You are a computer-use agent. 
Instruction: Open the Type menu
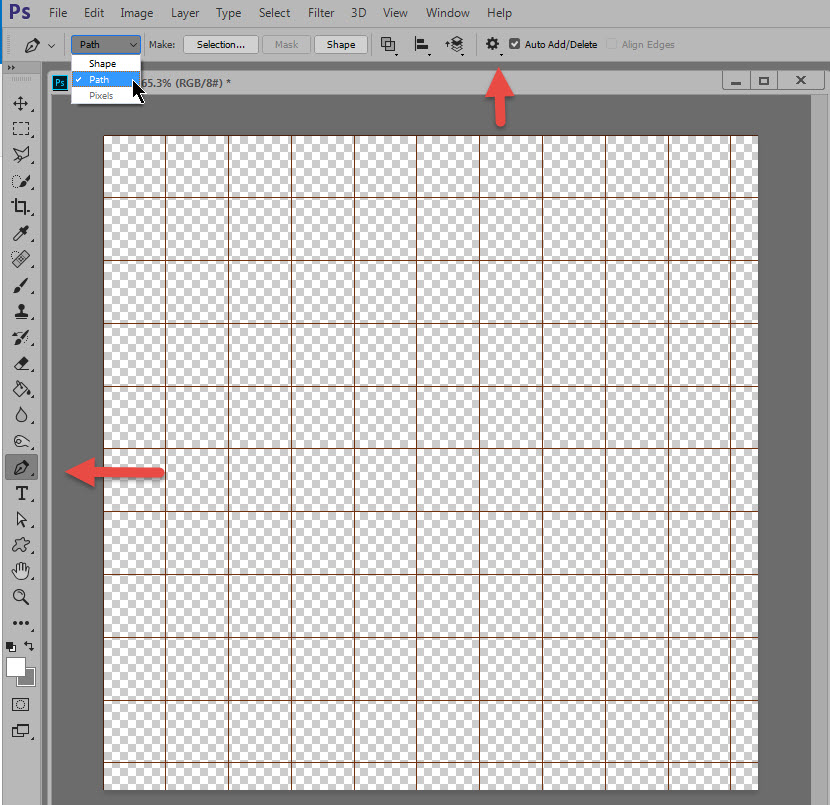(x=228, y=13)
